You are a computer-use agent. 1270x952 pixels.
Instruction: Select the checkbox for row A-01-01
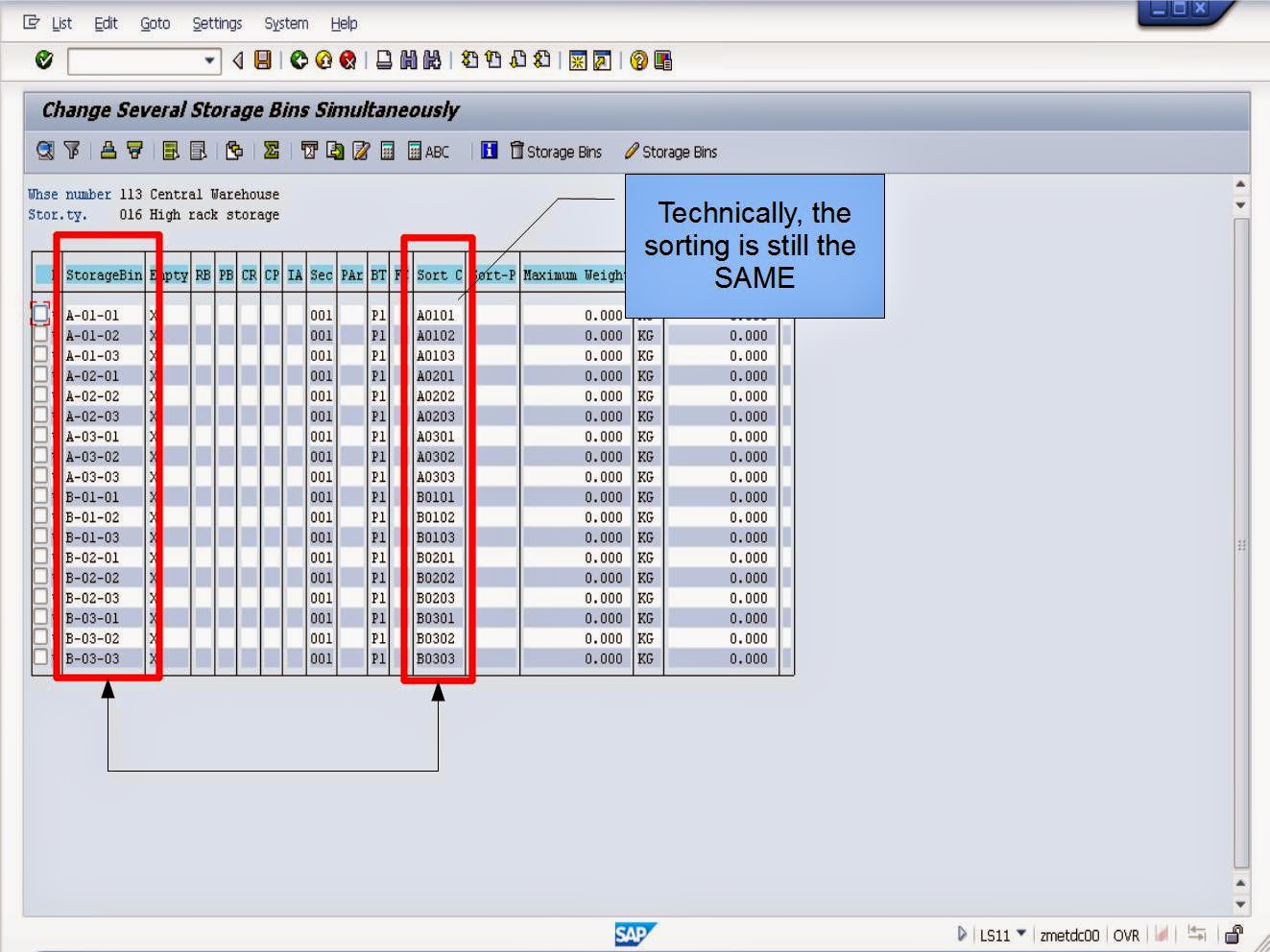[40, 315]
